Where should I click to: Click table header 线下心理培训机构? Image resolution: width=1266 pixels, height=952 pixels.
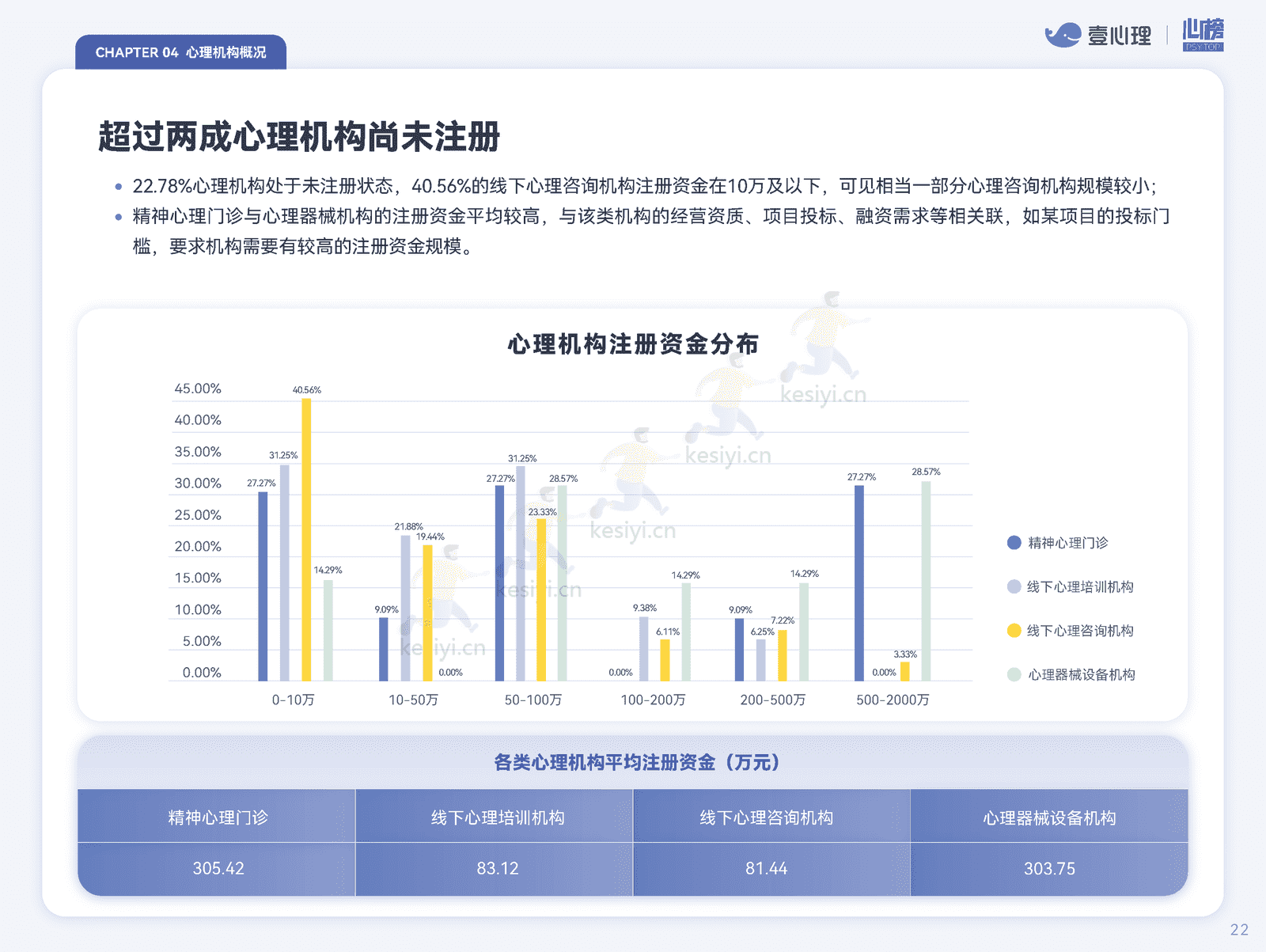(498, 817)
